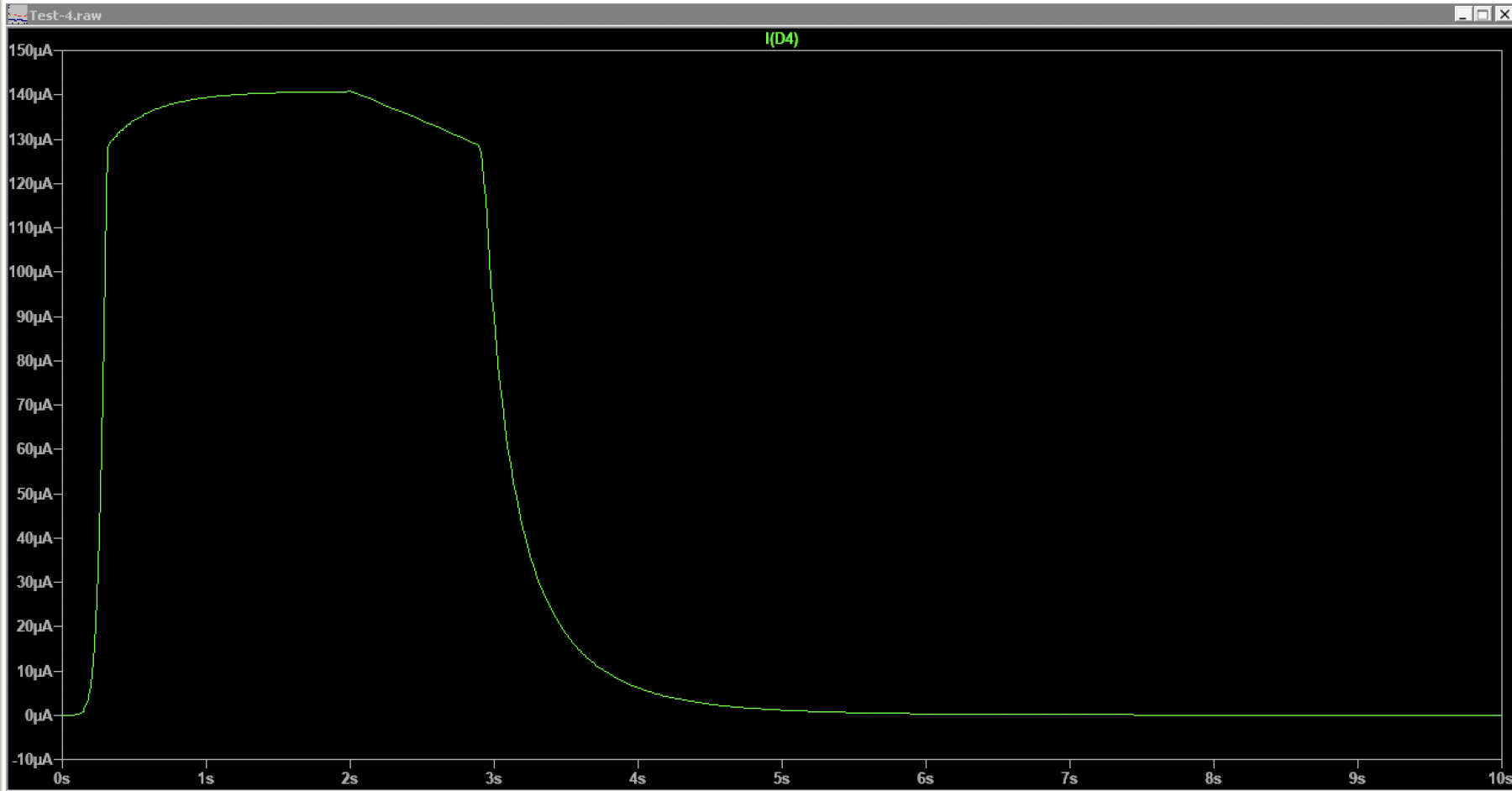Click the 8s time axis label
Image resolution: width=1512 pixels, height=791 pixels.
click(x=1213, y=779)
